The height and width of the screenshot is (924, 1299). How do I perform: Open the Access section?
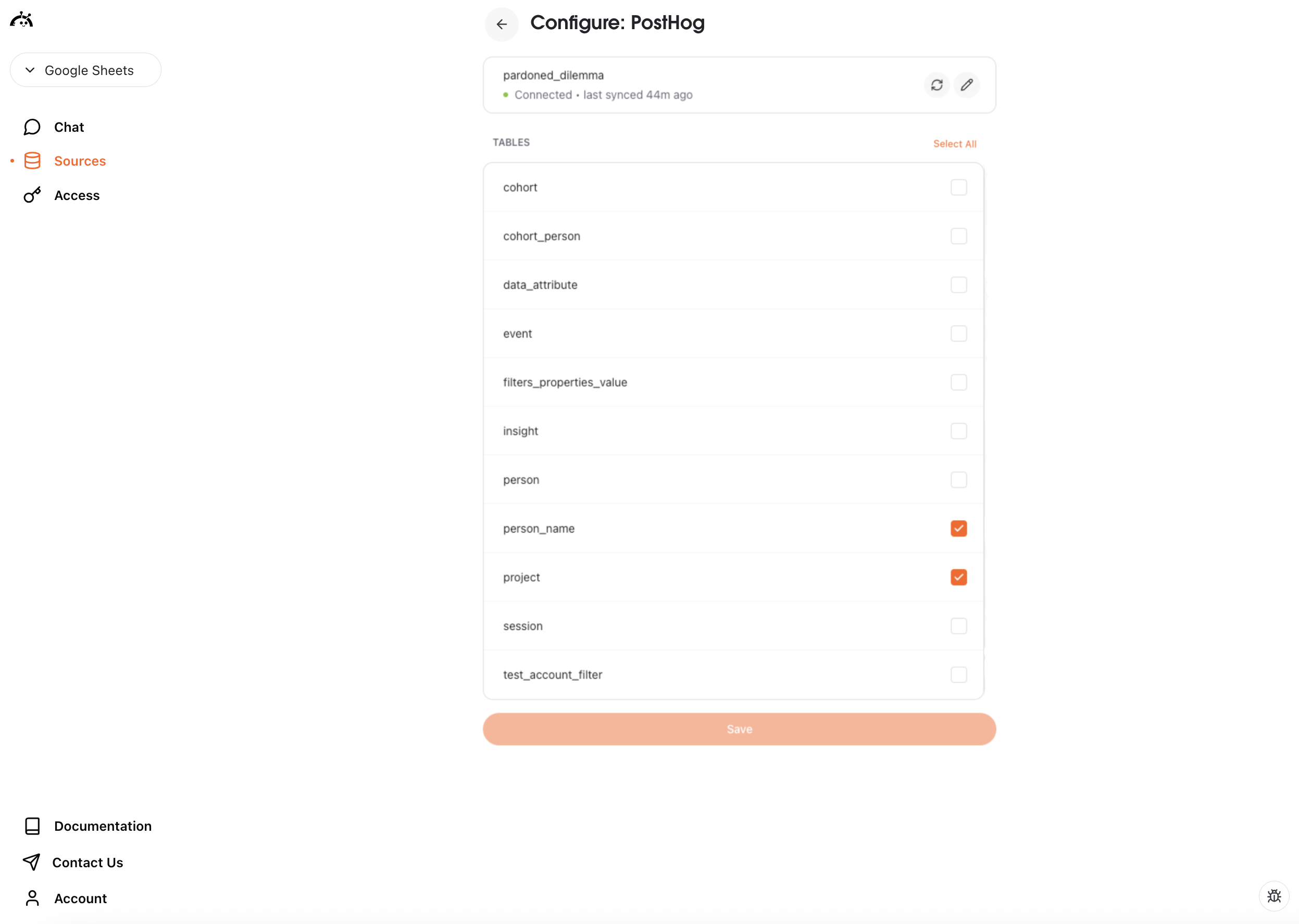click(x=77, y=195)
